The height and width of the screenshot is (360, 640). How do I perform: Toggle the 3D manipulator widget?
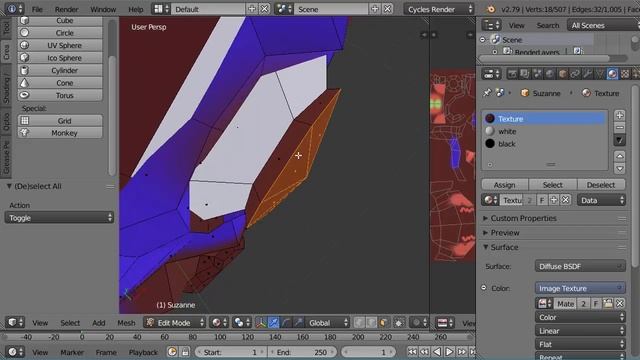tap(261, 323)
